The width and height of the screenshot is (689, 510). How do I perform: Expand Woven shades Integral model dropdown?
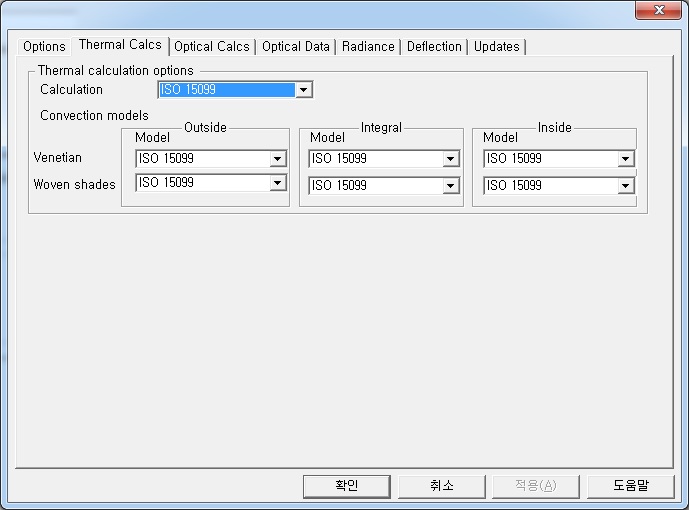pyautogui.click(x=450, y=186)
